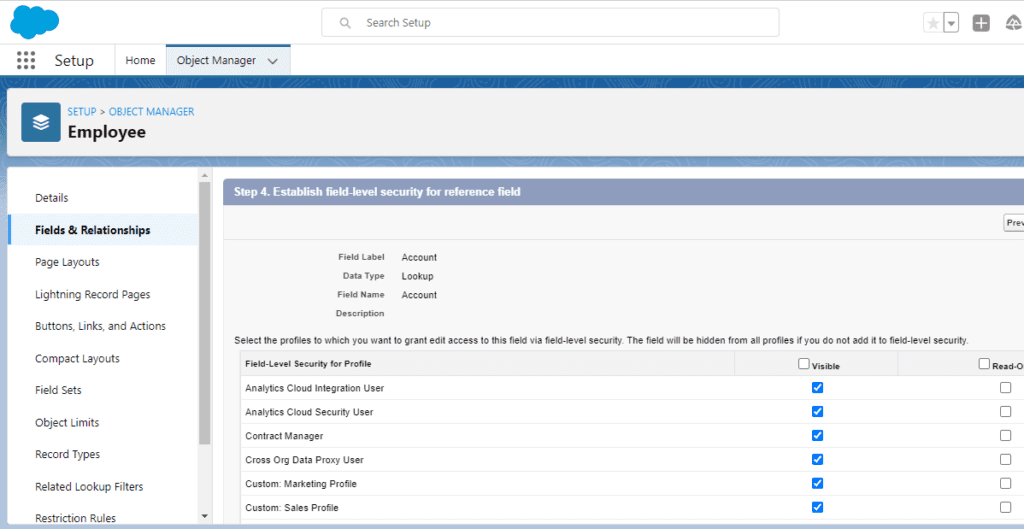
Task: Open the App Launcher grid icon
Action: 25,60
